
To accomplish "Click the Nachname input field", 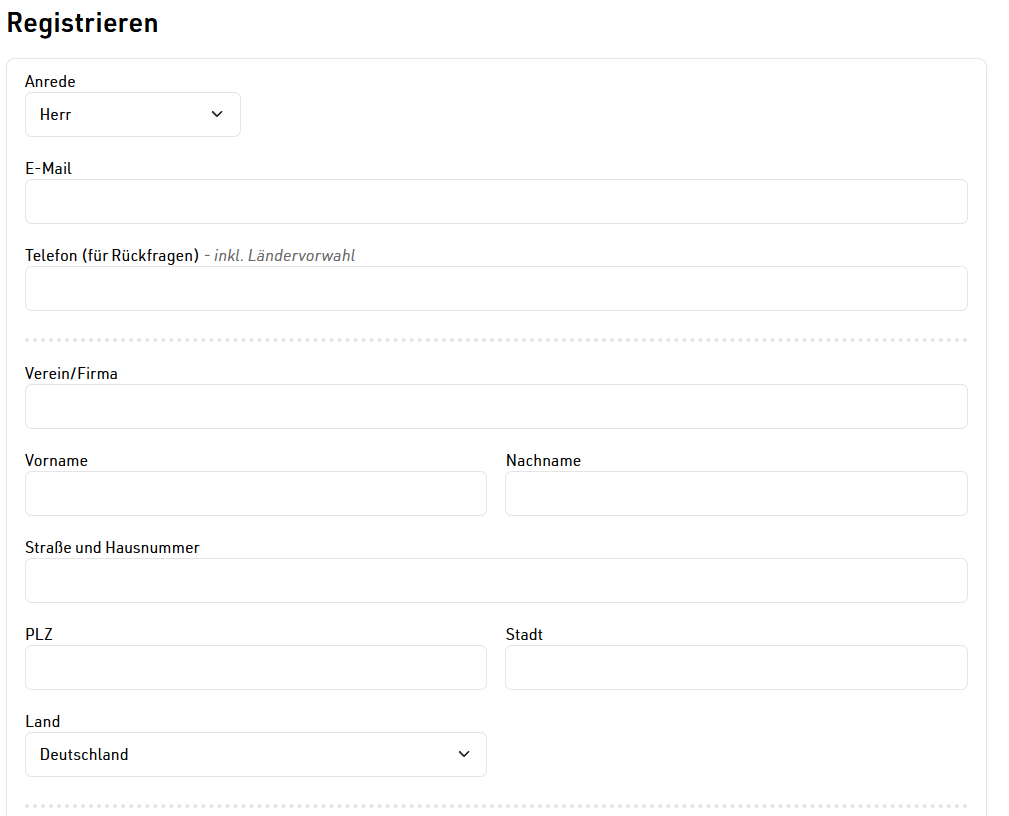I will pos(736,494).
